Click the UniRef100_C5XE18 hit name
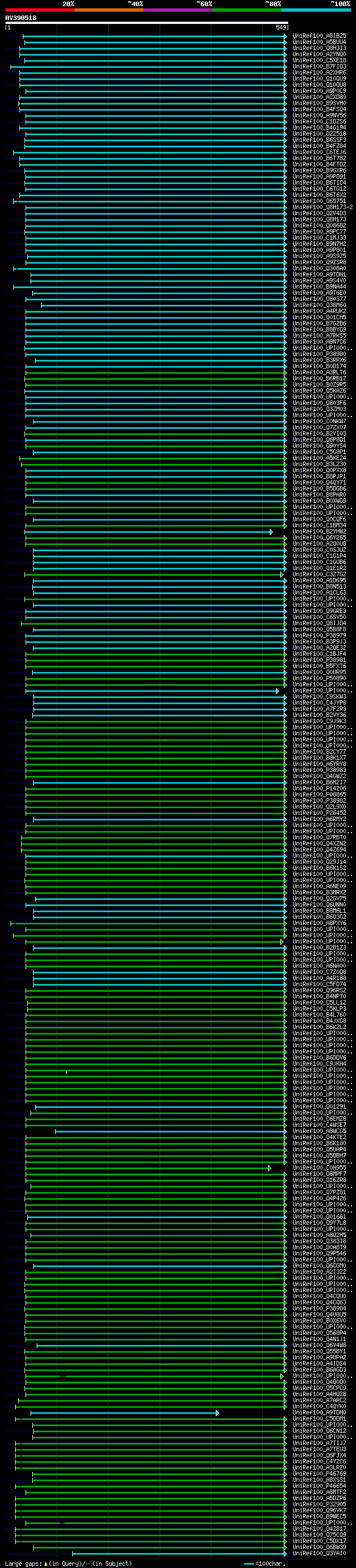The image size is (356, 1568). pos(319,60)
